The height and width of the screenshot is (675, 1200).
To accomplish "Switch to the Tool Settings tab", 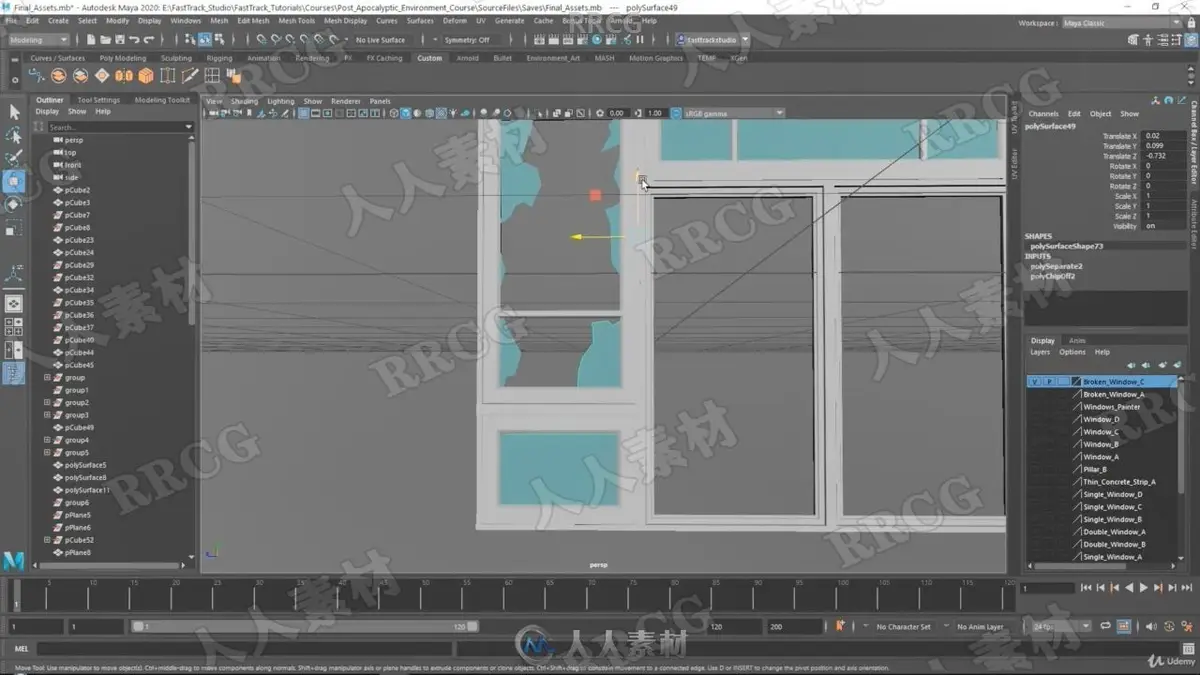I will pyautogui.click(x=99, y=100).
